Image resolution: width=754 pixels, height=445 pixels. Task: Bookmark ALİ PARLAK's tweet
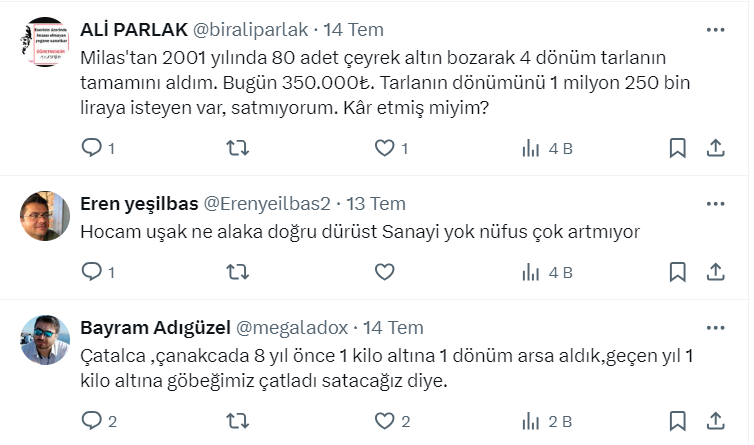coord(677,148)
